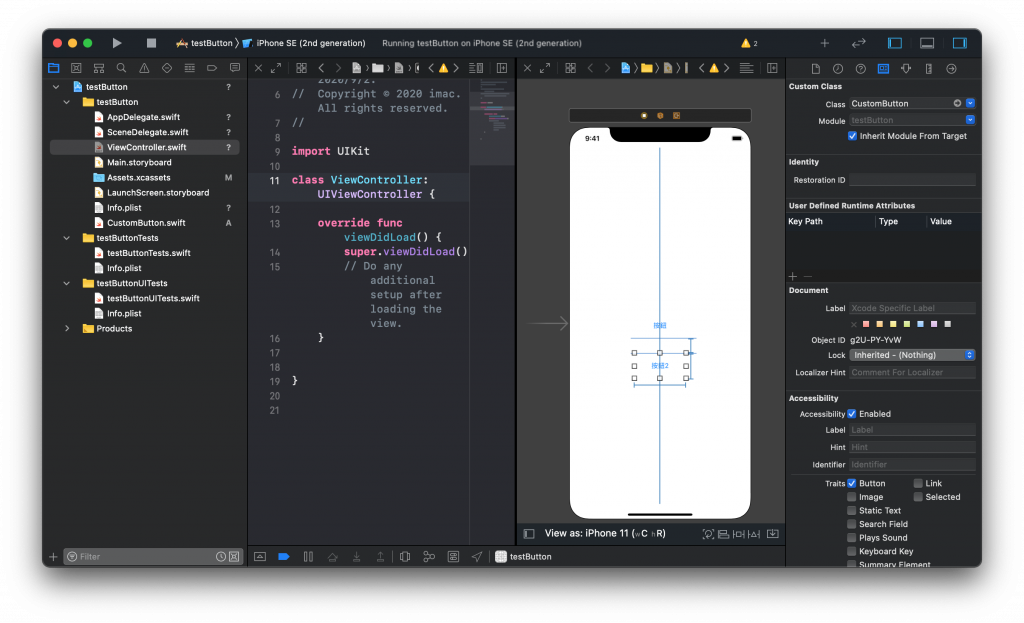Show the Attributes inspector
Screen dimensions: 1024x623
click(x=906, y=69)
